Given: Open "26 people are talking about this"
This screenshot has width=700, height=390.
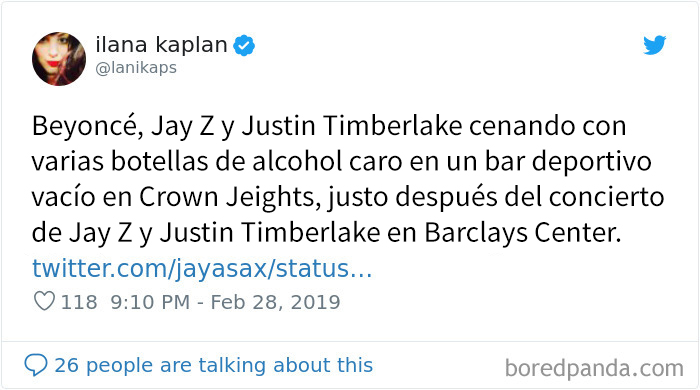Looking at the screenshot, I should click(x=213, y=365).
